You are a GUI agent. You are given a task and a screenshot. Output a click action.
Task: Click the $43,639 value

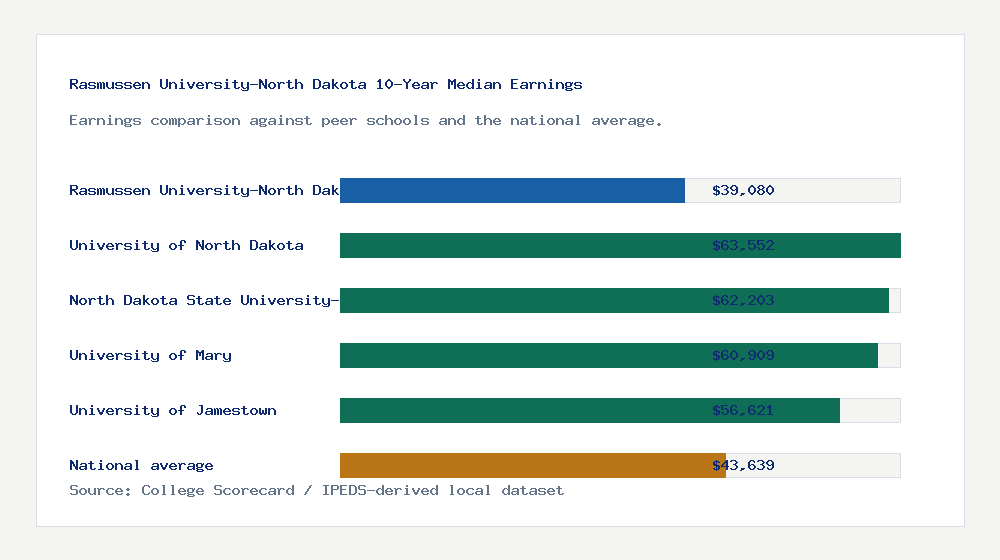pos(743,466)
